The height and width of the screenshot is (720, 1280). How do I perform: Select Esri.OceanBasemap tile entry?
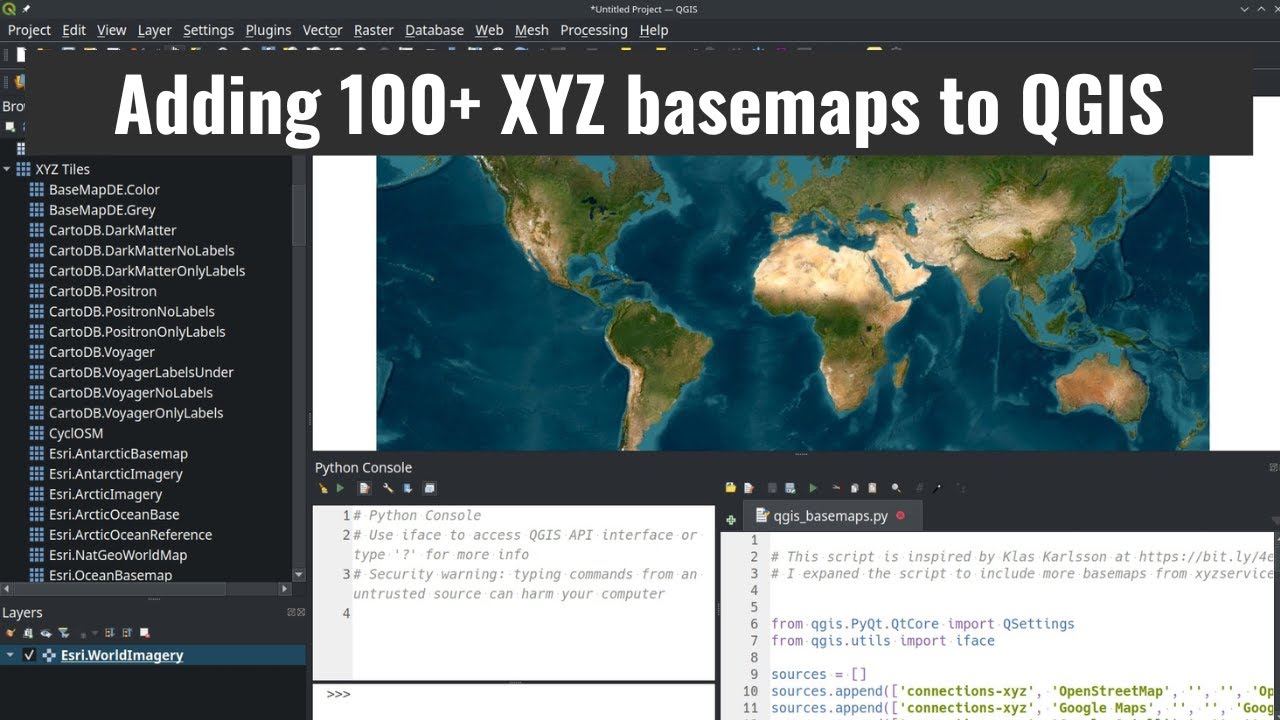click(x=110, y=575)
